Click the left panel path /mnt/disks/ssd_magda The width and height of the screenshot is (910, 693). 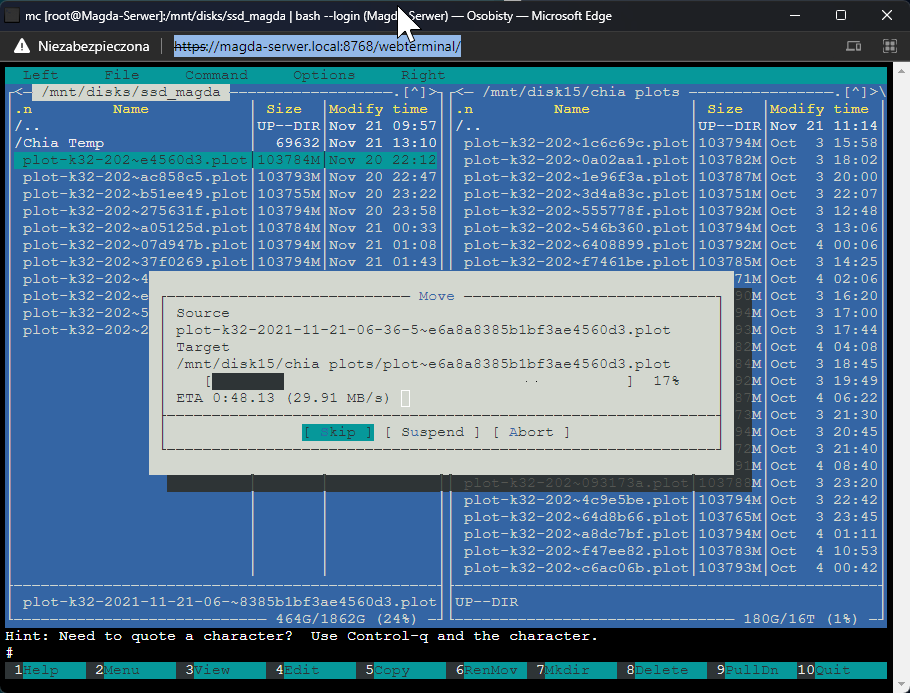[x=131, y=92]
